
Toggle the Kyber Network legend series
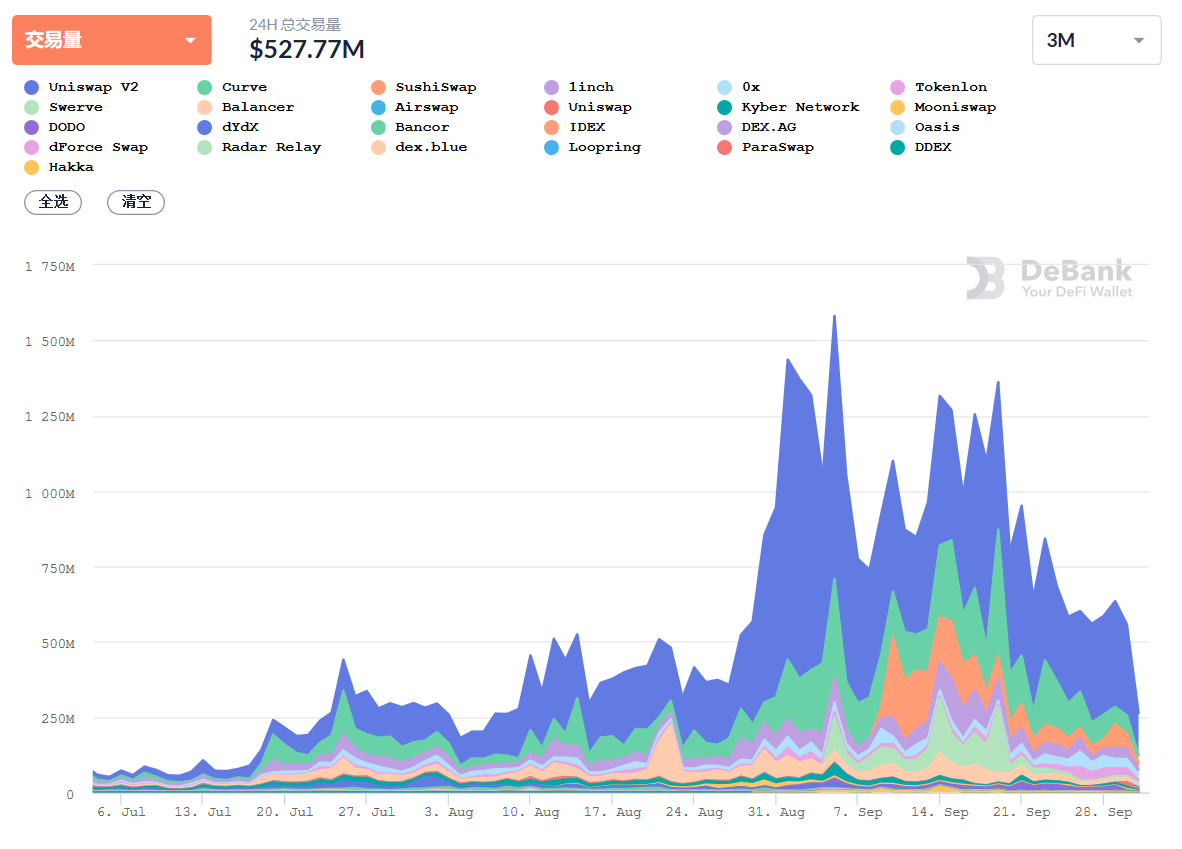[x=789, y=107]
